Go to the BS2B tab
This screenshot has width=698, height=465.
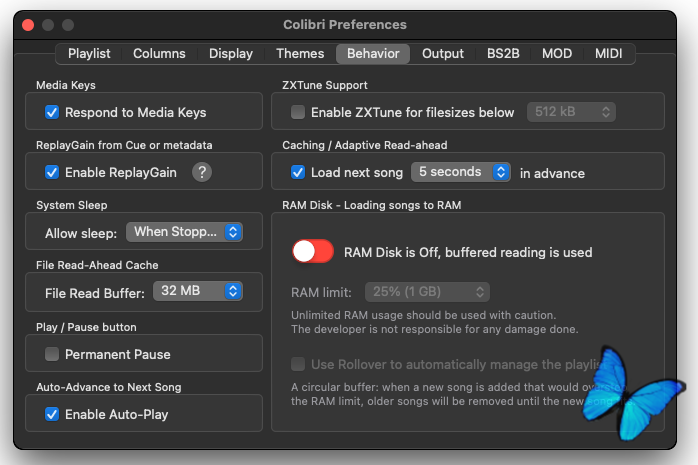tap(504, 53)
